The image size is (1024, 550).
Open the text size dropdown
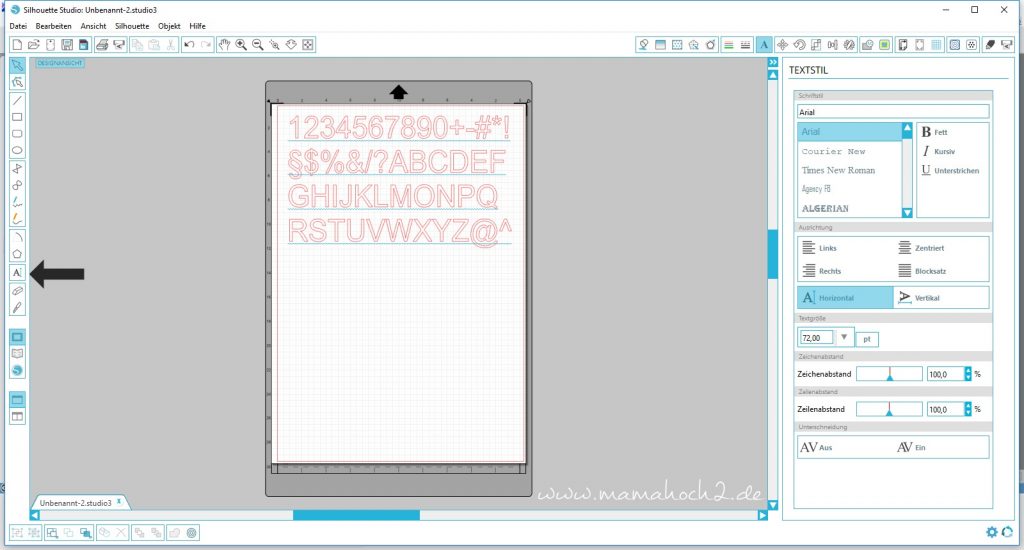pos(844,337)
